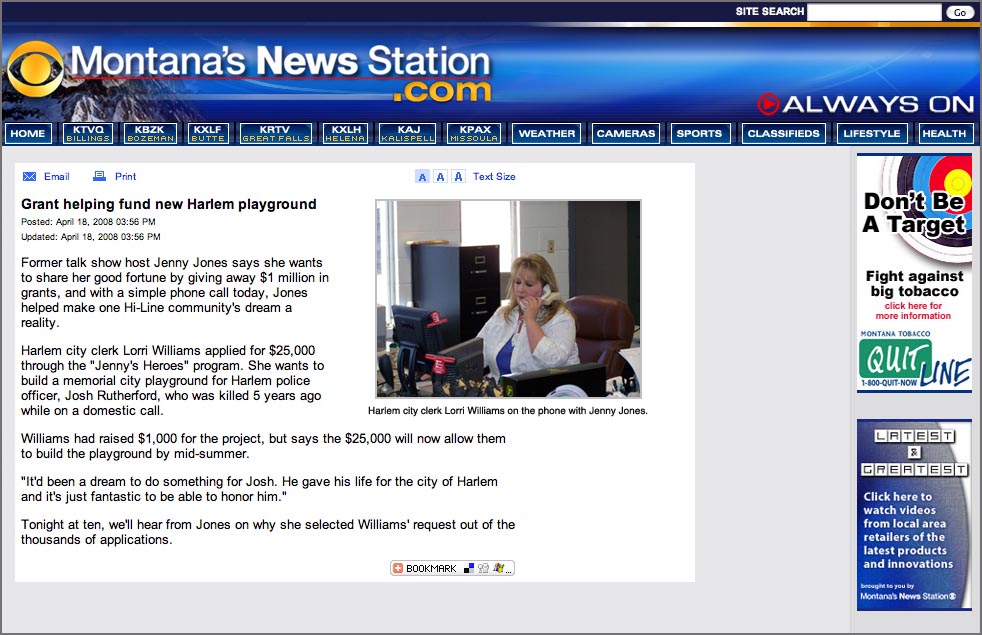Select the smallest text size A
The width and height of the screenshot is (982, 635).
(422, 177)
